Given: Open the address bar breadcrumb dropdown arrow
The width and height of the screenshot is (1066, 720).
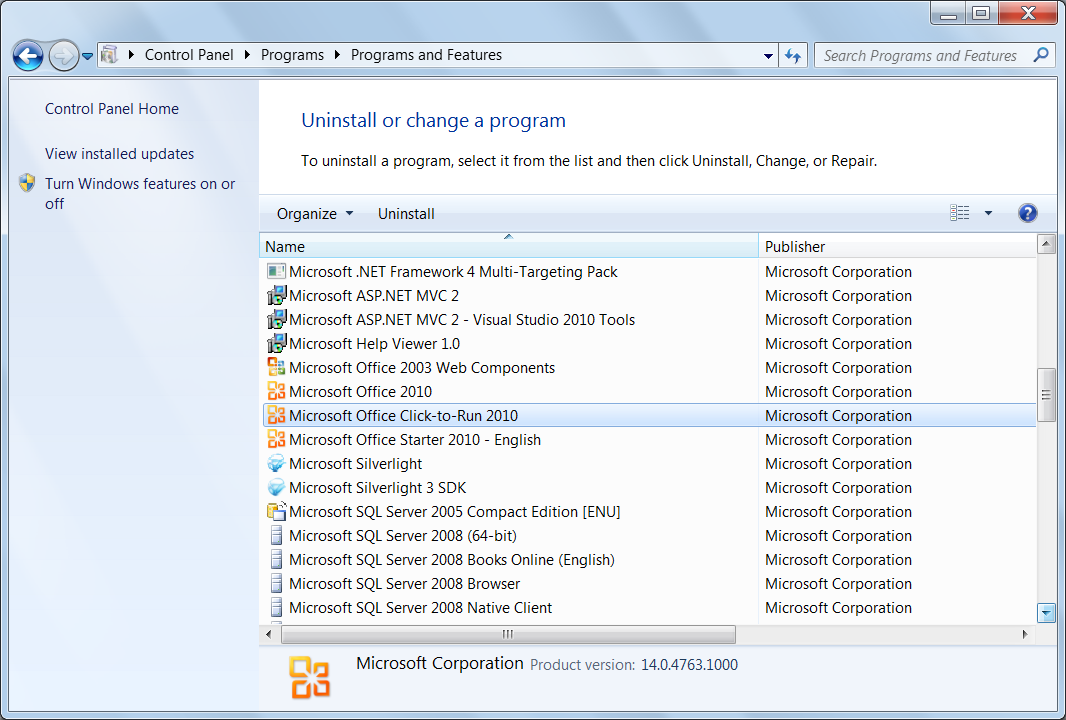Looking at the screenshot, I should 768,55.
